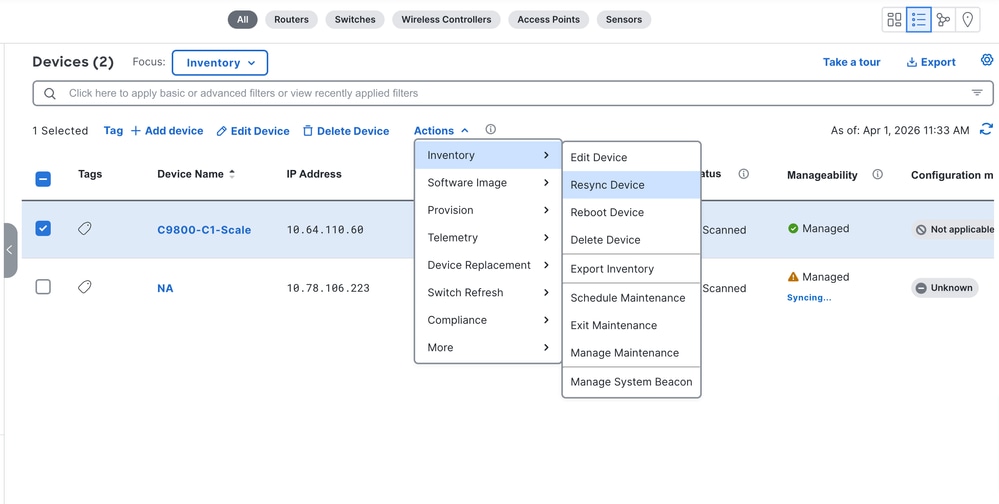999x504 pixels.
Task: Click tag icon for NA device row
Action: click(85, 287)
